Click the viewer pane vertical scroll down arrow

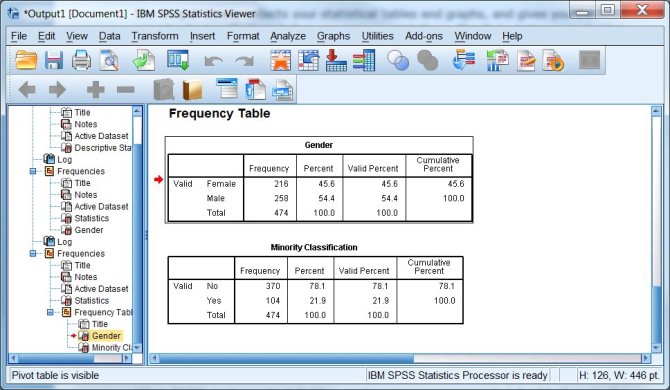[x=656, y=348]
